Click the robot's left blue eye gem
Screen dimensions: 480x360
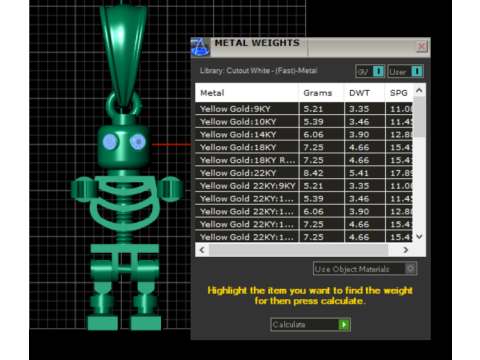[110, 142]
